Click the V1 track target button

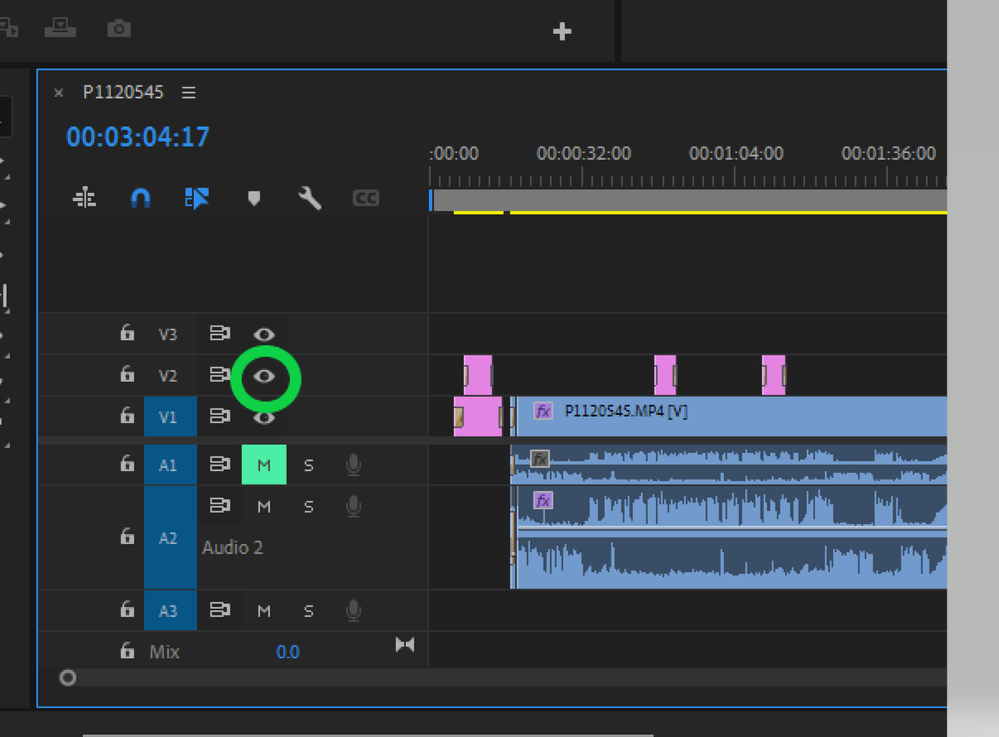[x=170, y=416]
